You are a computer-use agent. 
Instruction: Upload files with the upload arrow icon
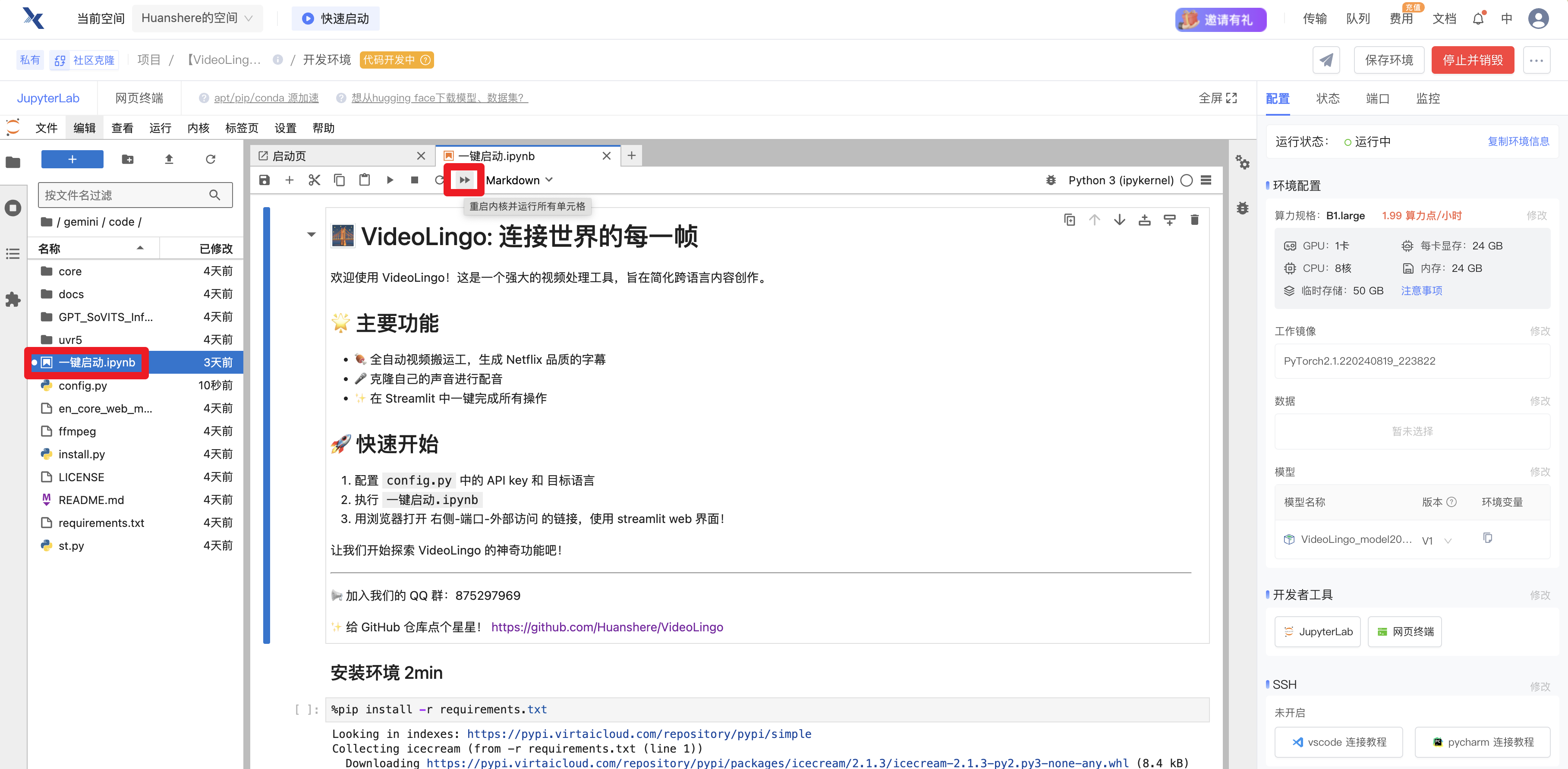coord(169,160)
